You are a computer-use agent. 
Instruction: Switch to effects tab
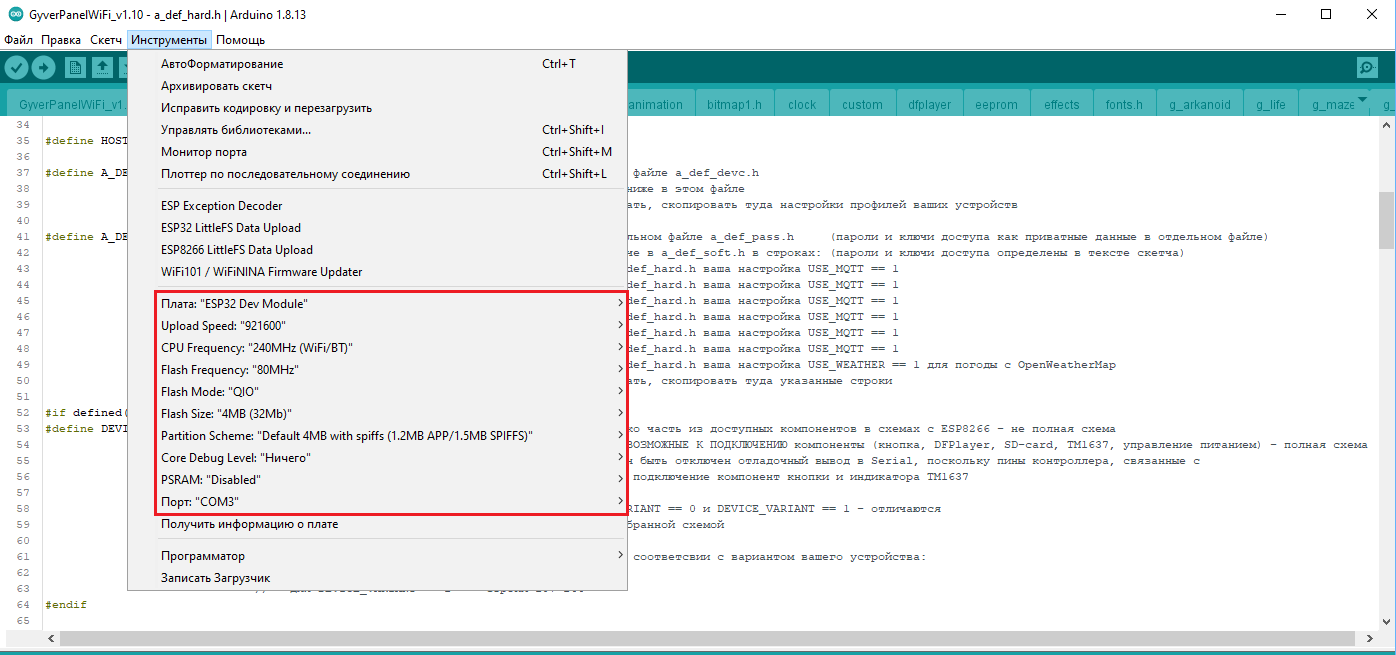coord(1062,104)
